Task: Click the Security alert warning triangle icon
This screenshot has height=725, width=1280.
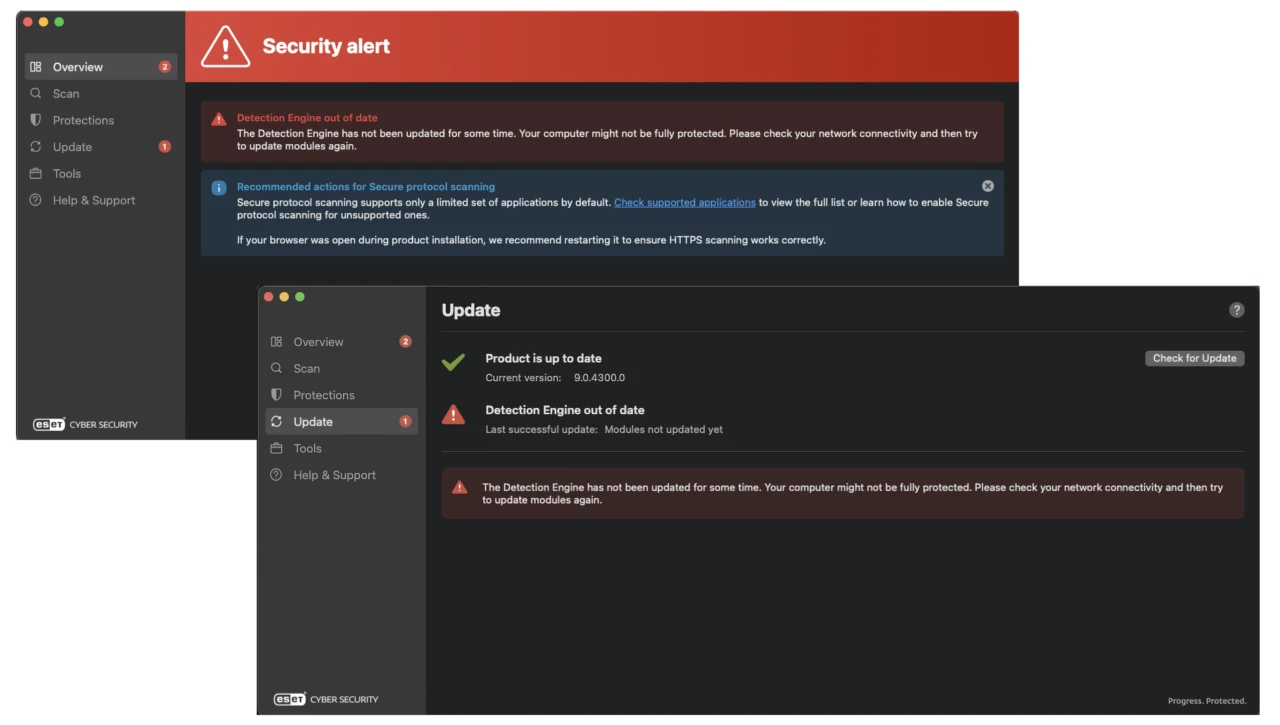Action: [x=225, y=46]
